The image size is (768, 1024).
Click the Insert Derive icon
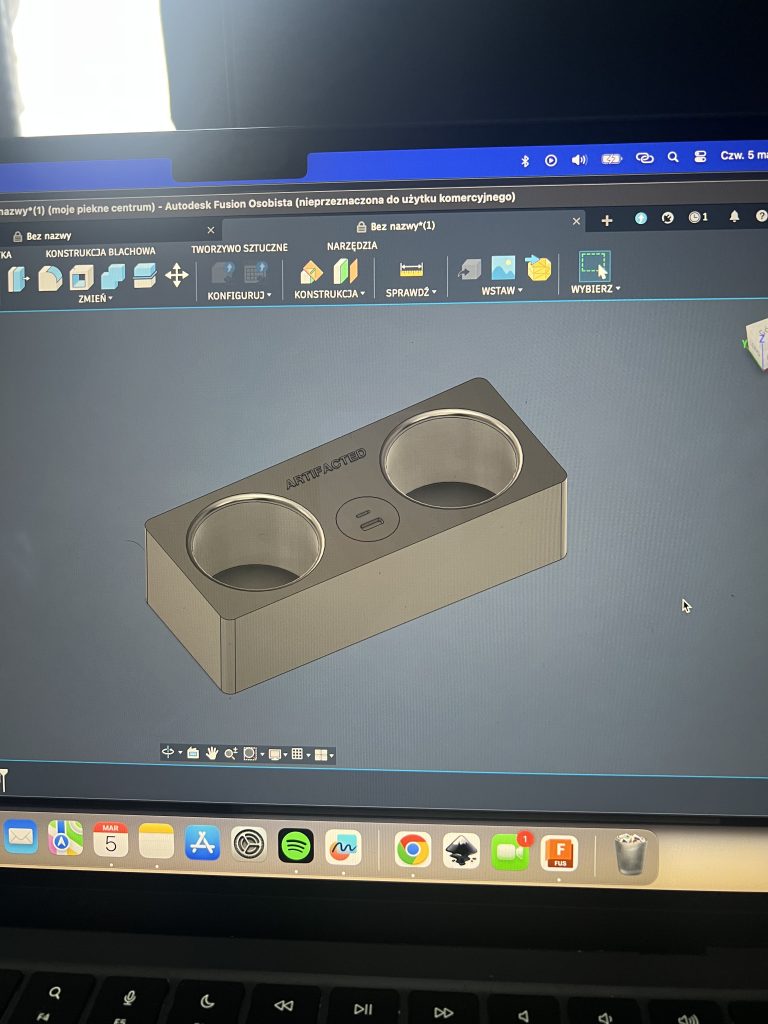tap(469, 268)
